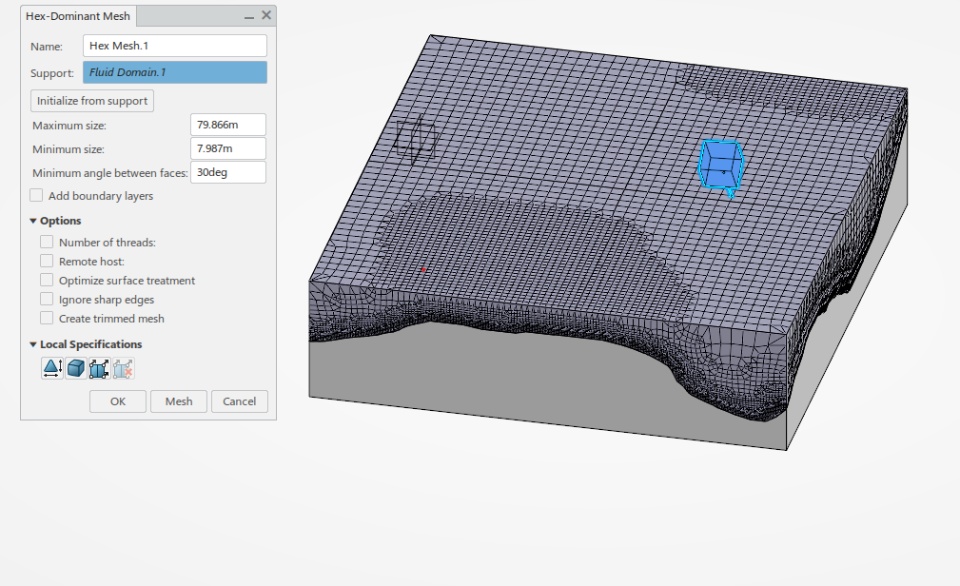Click the Hex-Dominant Mesh tab title
Image resolution: width=960 pixels, height=586 pixels.
78,16
